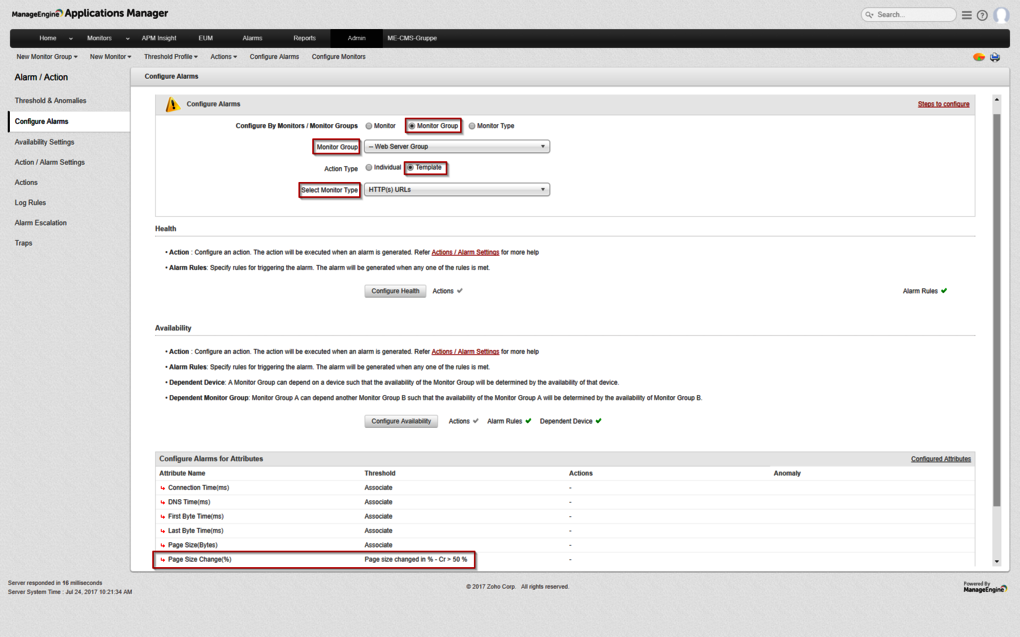The image size is (1020, 637).
Task: Open Alarm Escalation in sidebar
Action: click(40, 223)
